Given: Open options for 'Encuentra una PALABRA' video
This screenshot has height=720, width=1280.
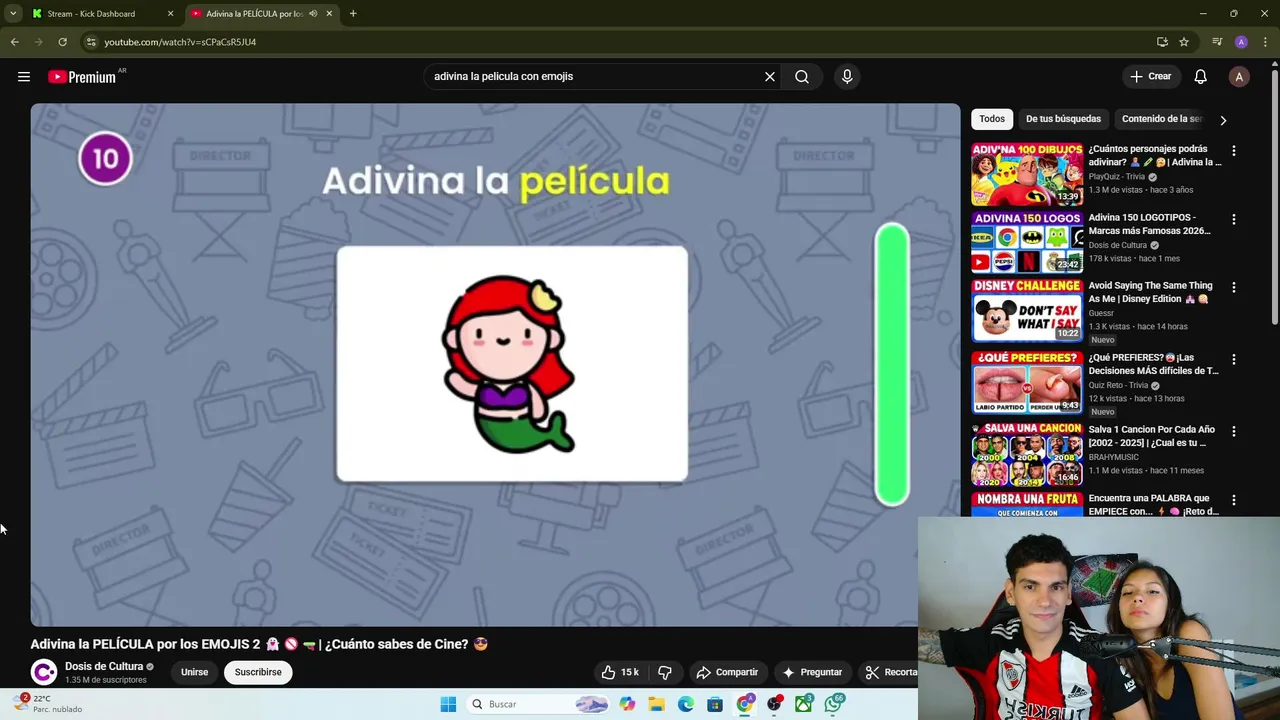Looking at the screenshot, I should (x=1234, y=500).
